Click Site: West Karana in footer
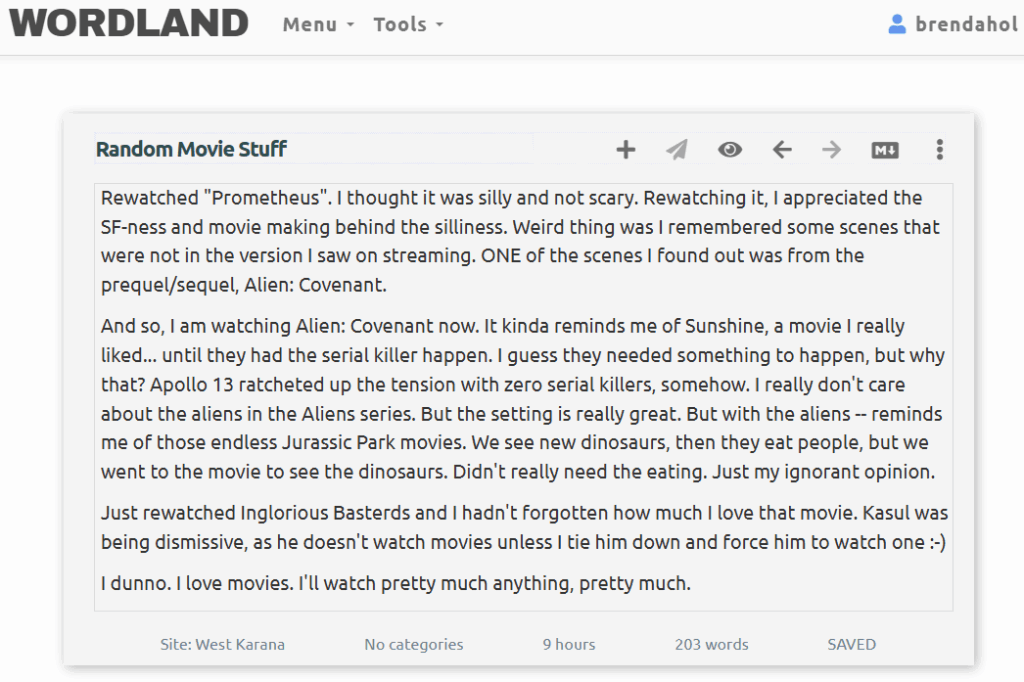Image resolution: width=1024 pixels, height=682 pixels. 222,645
